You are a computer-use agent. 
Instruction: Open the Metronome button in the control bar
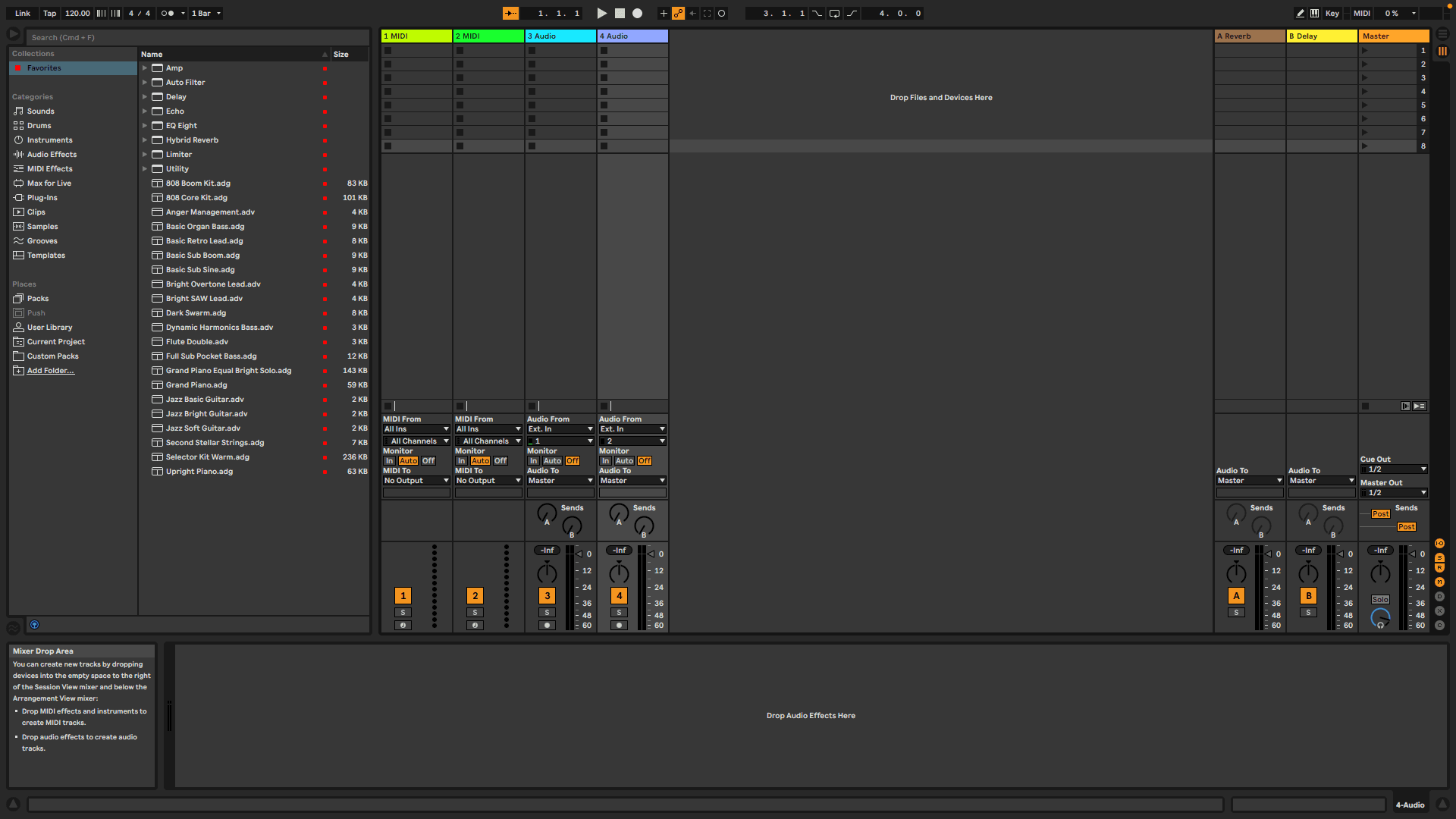click(168, 13)
